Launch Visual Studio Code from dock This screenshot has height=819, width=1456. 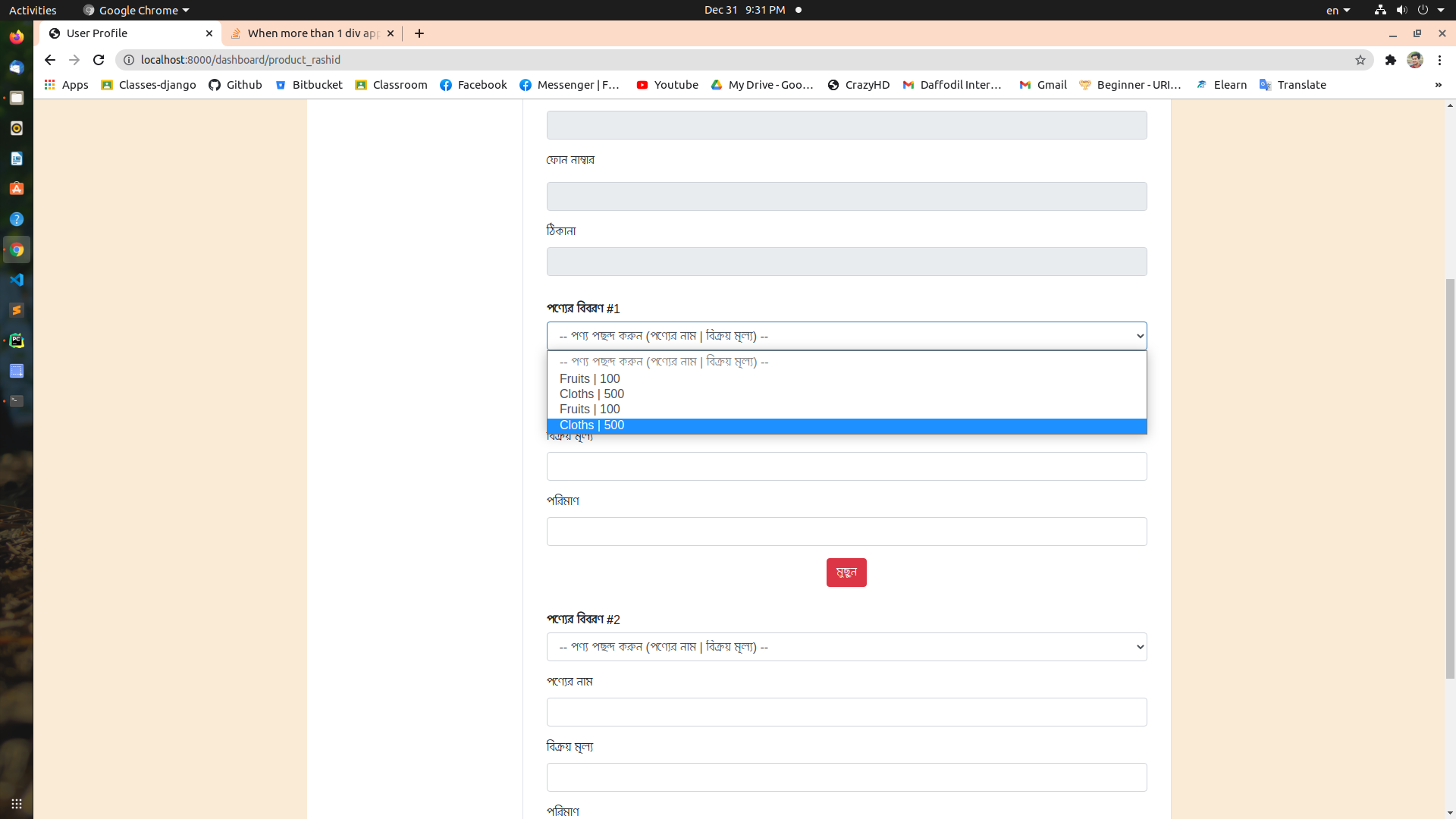[17, 280]
